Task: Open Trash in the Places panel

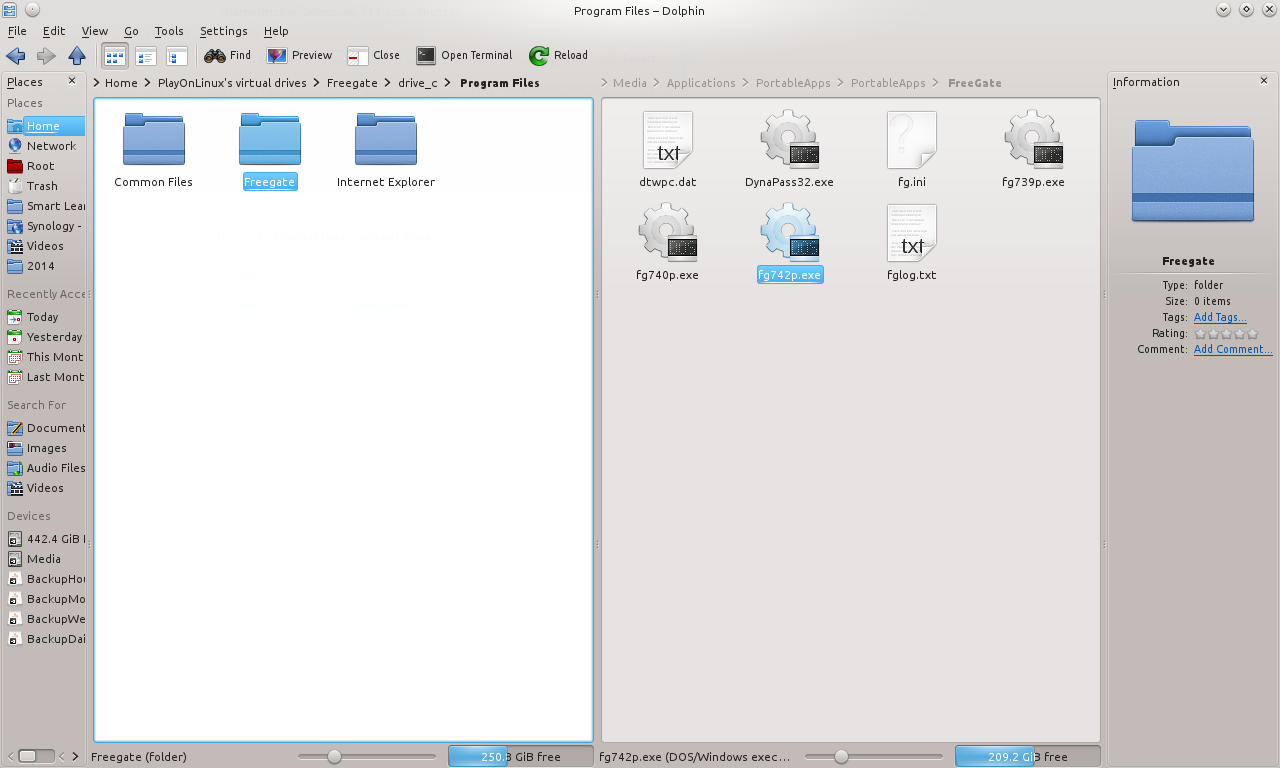Action: point(44,186)
